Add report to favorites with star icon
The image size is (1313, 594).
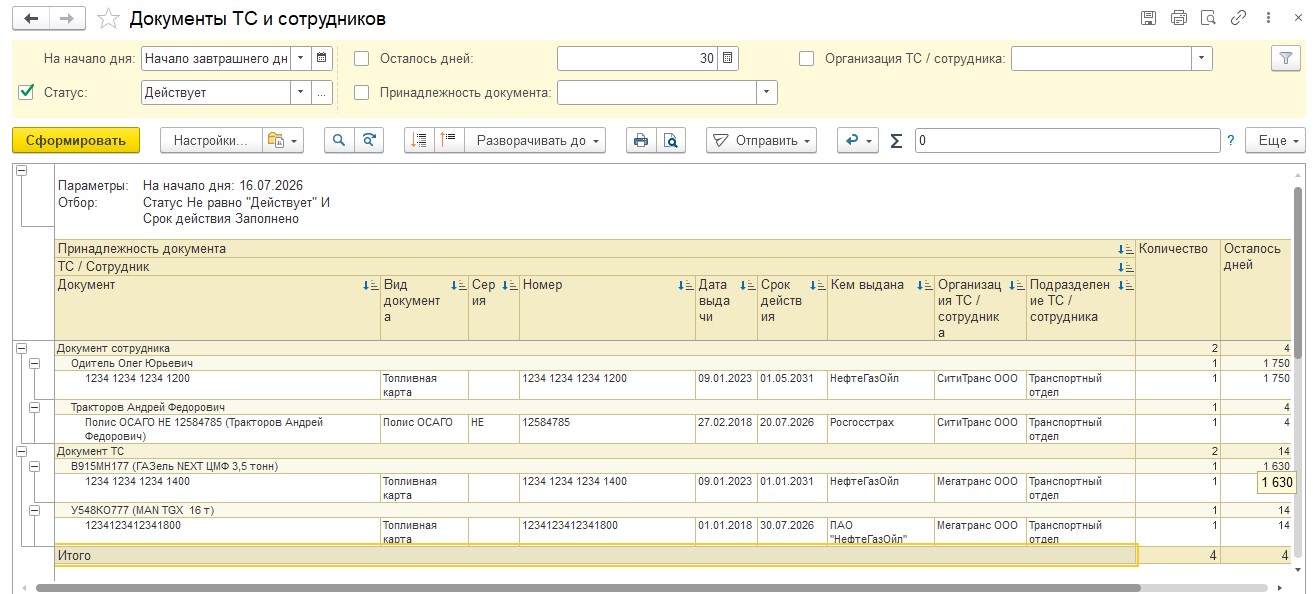pyautogui.click(x=111, y=19)
